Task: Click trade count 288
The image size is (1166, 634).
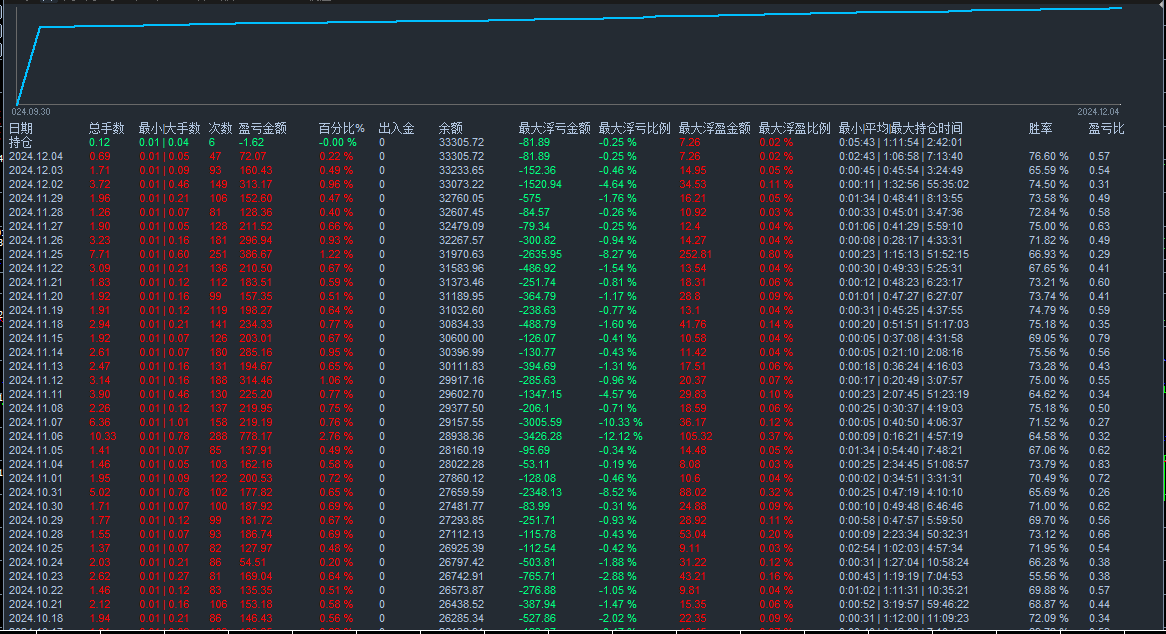Action: coord(219,436)
